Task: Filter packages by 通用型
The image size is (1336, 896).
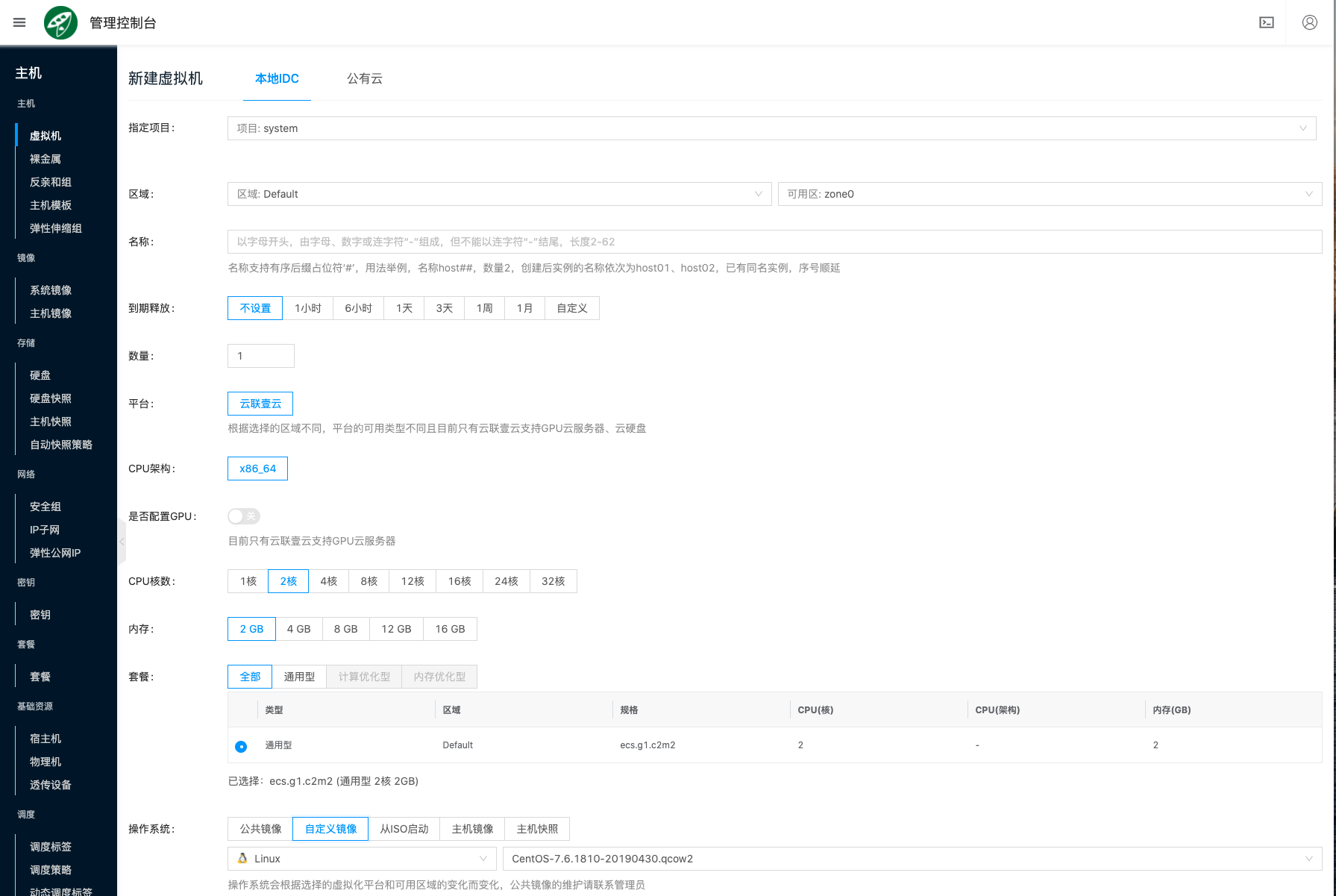Action: point(299,677)
